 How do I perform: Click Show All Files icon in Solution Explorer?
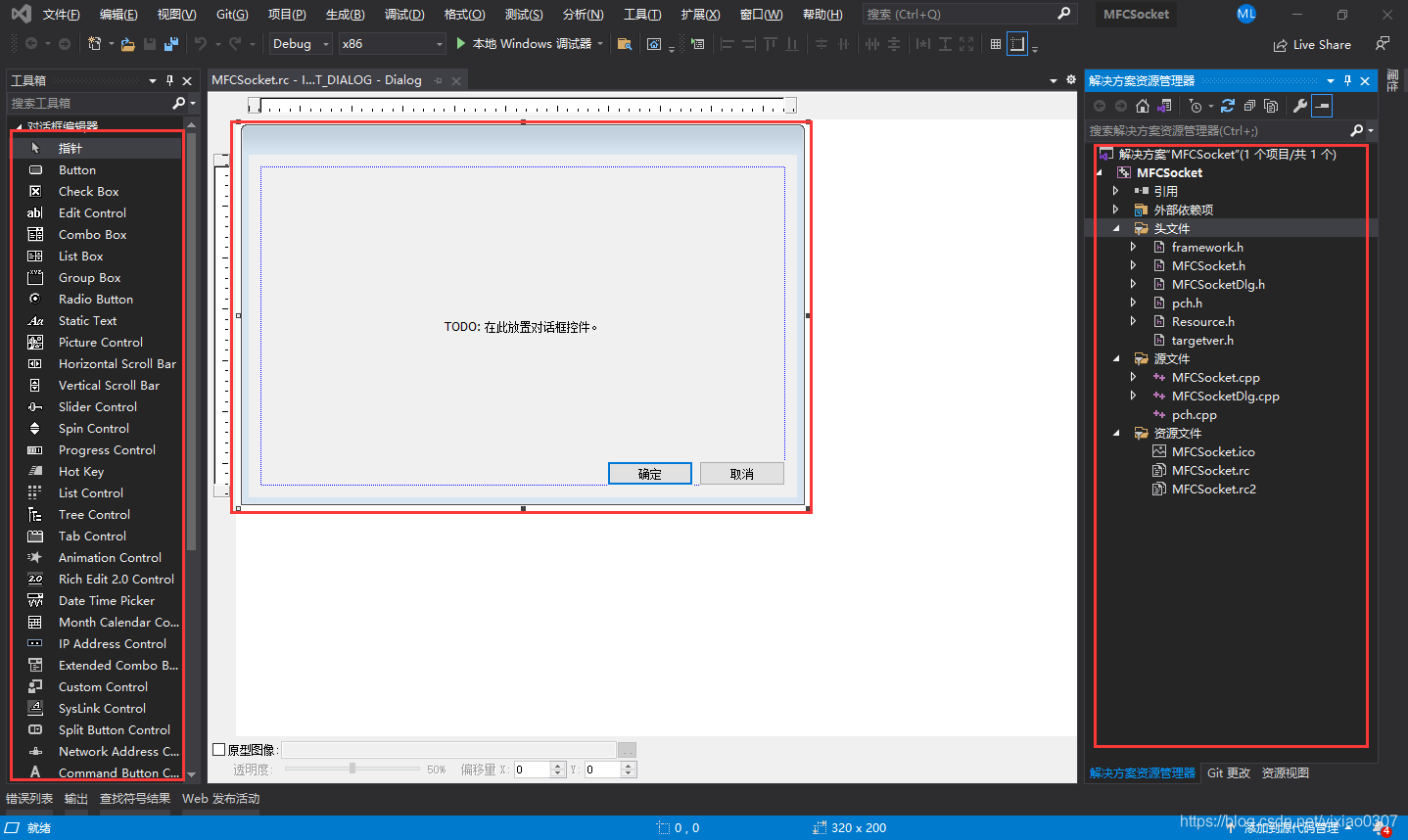1271,106
